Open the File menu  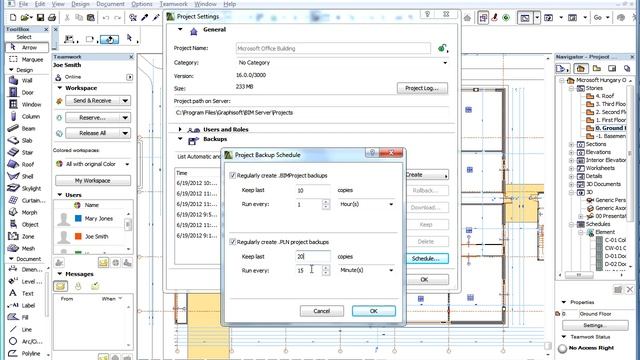pyautogui.click(x=24, y=4)
